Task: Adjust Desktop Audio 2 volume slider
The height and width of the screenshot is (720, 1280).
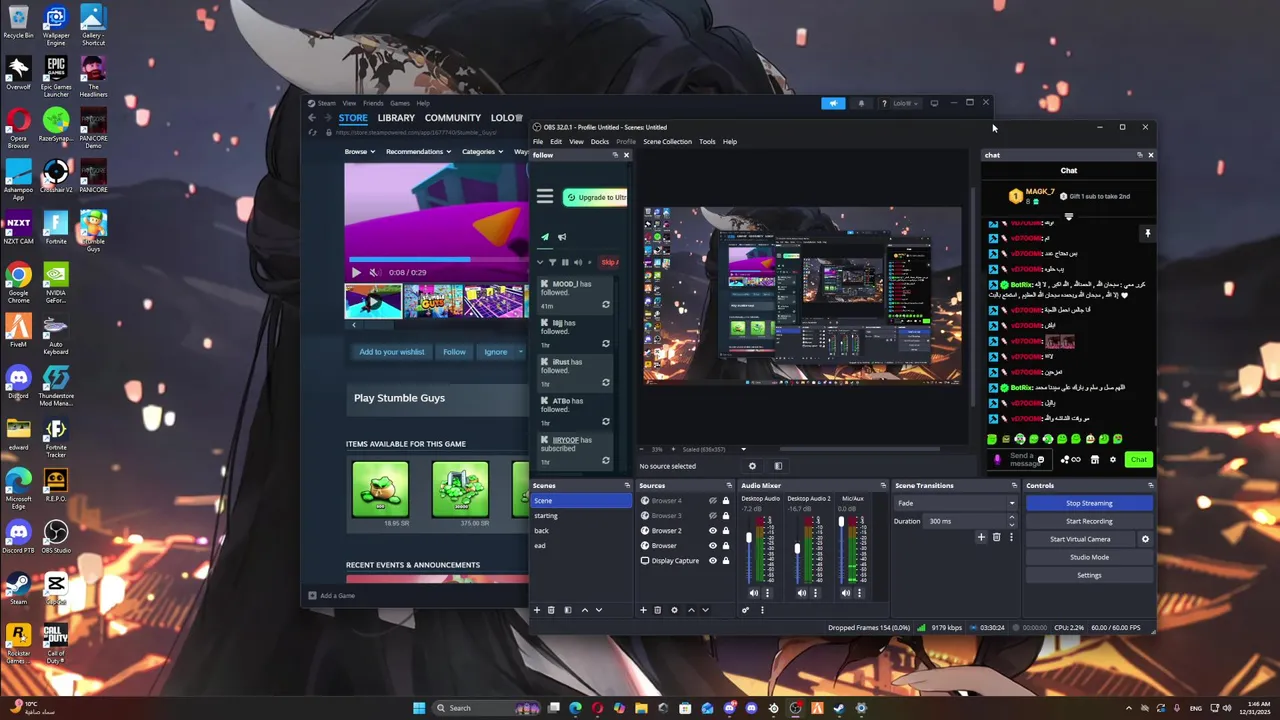Action: (x=797, y=547)
